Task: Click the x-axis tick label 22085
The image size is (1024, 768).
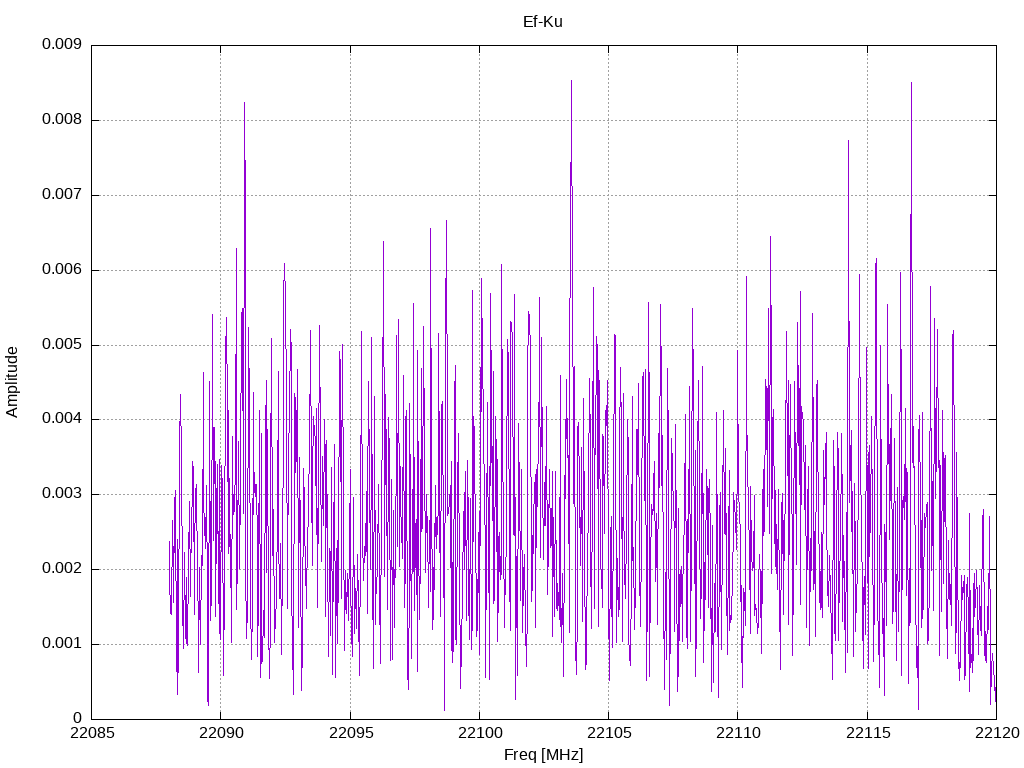Action: tap(92, 733)
